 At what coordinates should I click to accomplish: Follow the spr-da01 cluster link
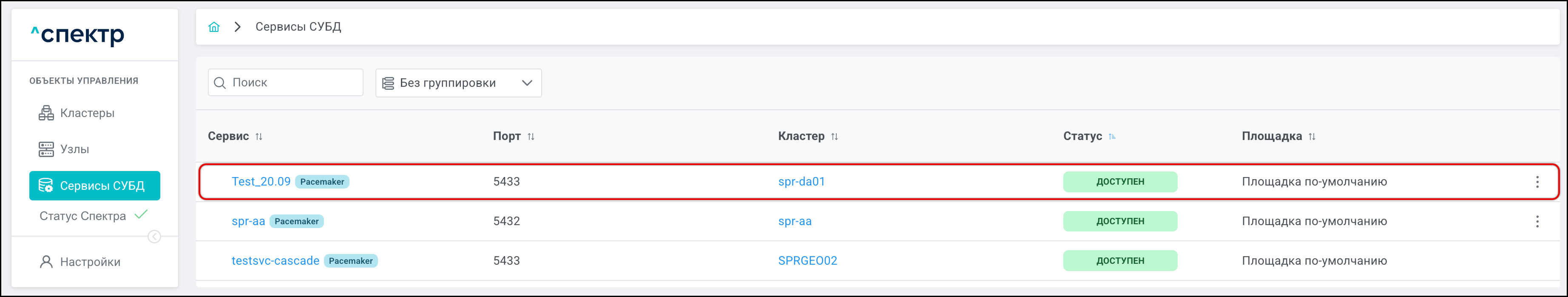point(801,181)
